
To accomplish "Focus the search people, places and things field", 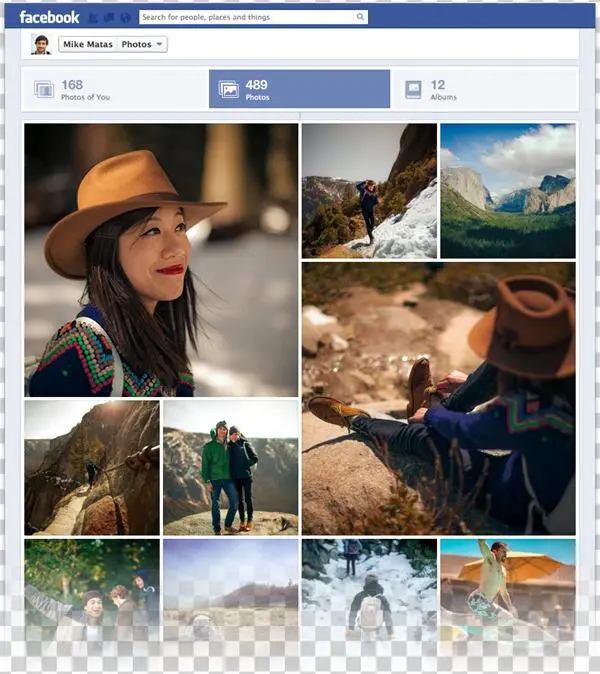I will pyautogui.click(x=246, y=17).
